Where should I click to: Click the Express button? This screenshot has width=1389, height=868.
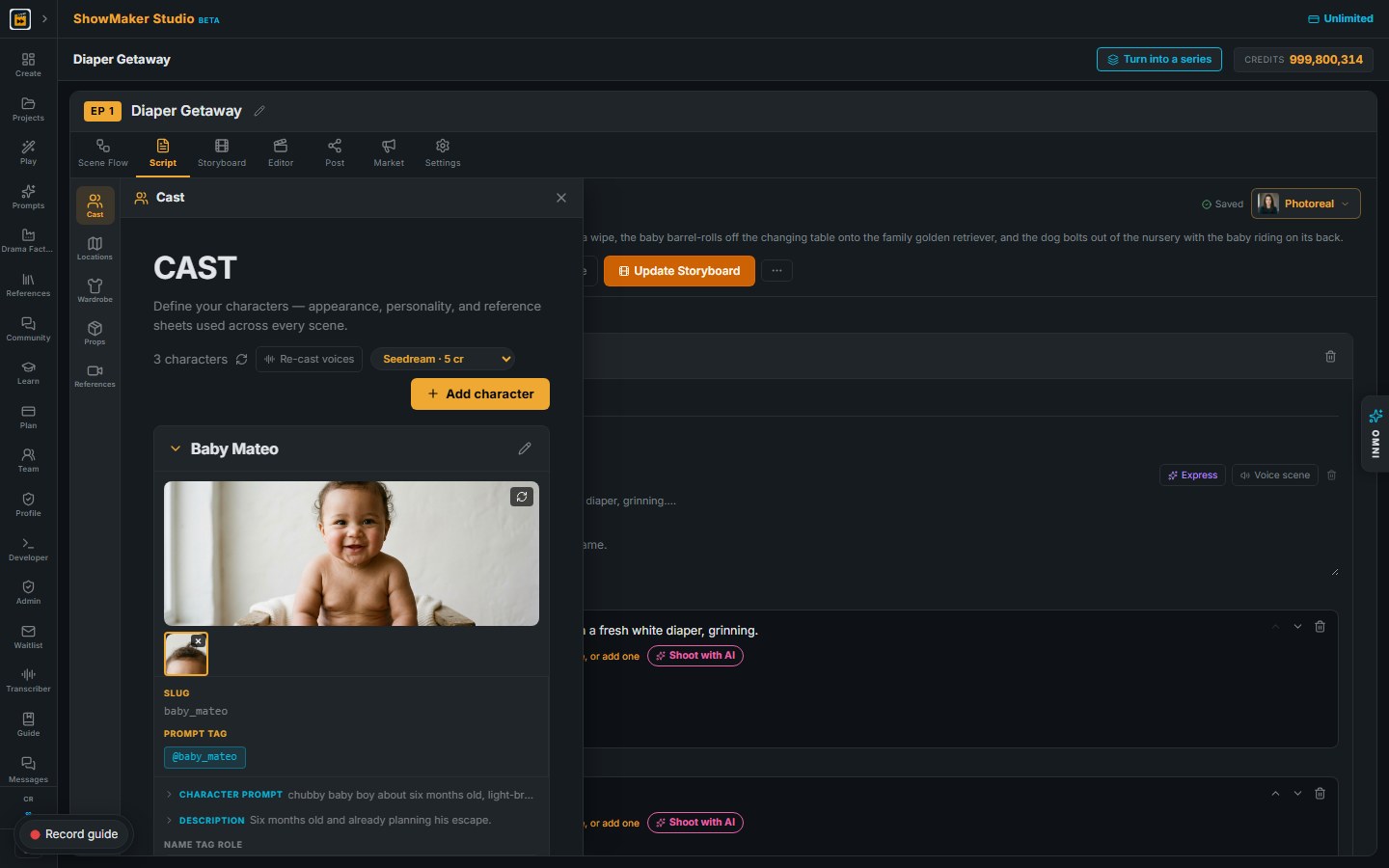pyautogui.click(x=1192, y=475)
